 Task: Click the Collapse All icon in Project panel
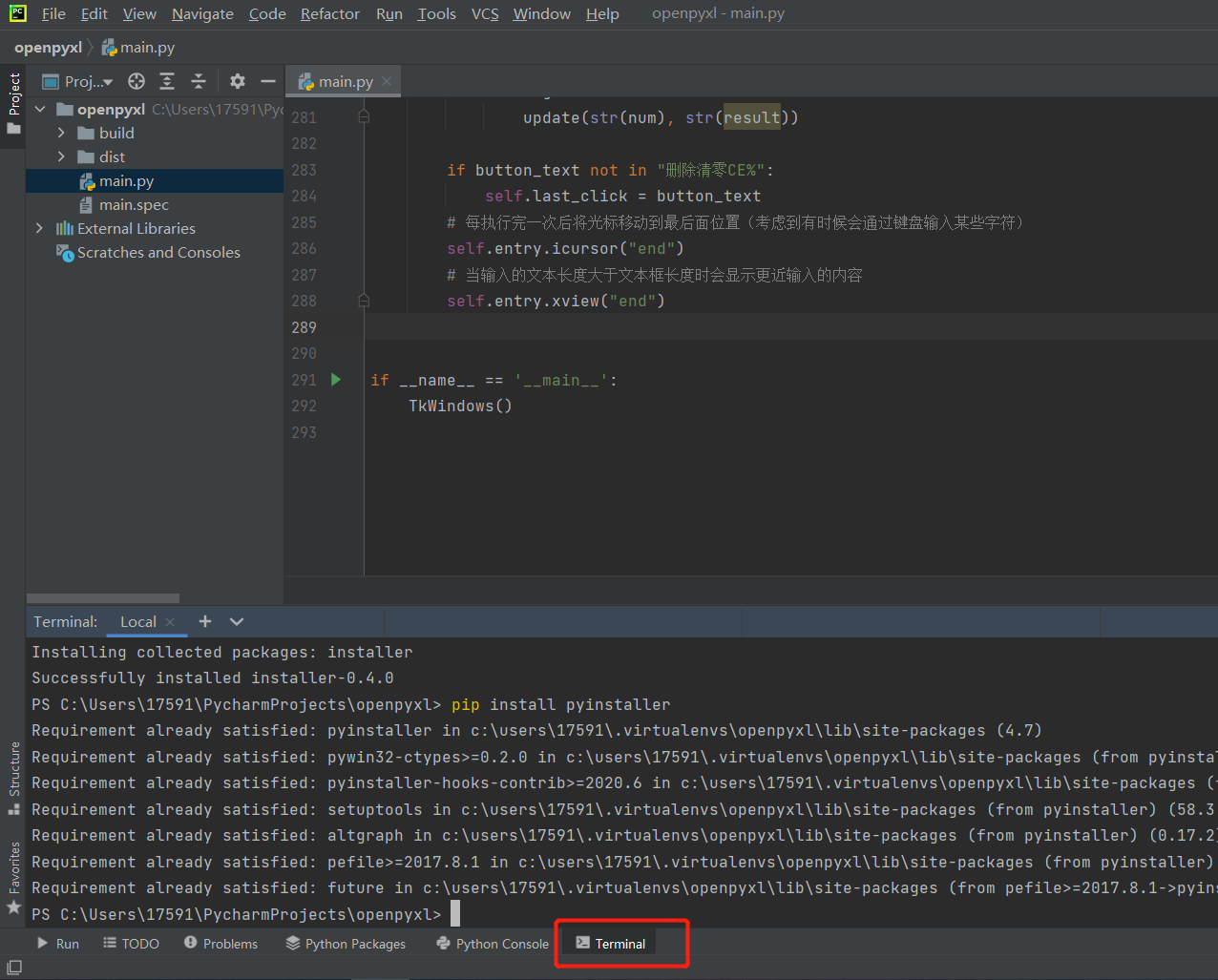coord(199,81)
